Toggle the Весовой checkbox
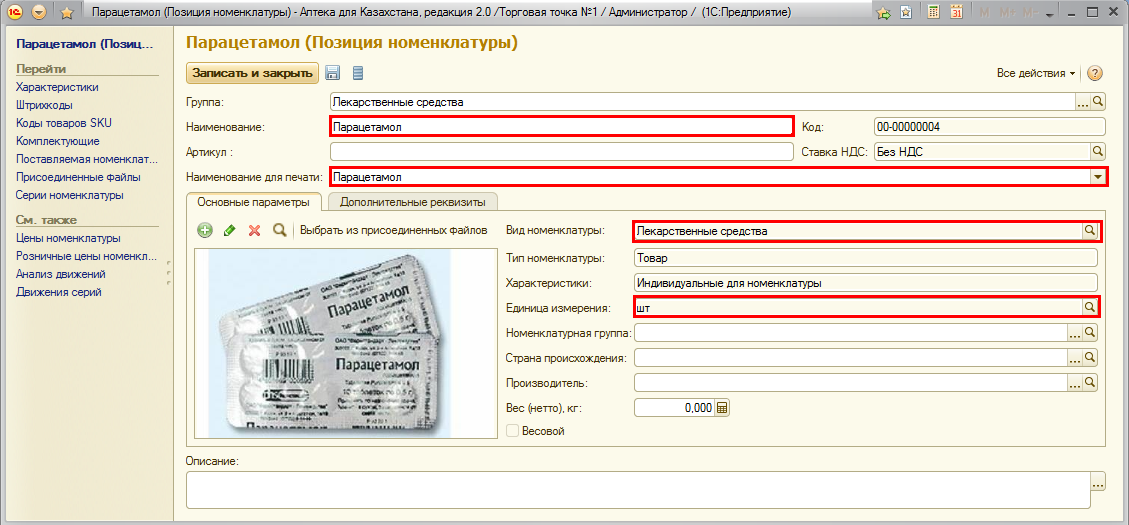Screen dimensions: 1129x525 point(513,431)
